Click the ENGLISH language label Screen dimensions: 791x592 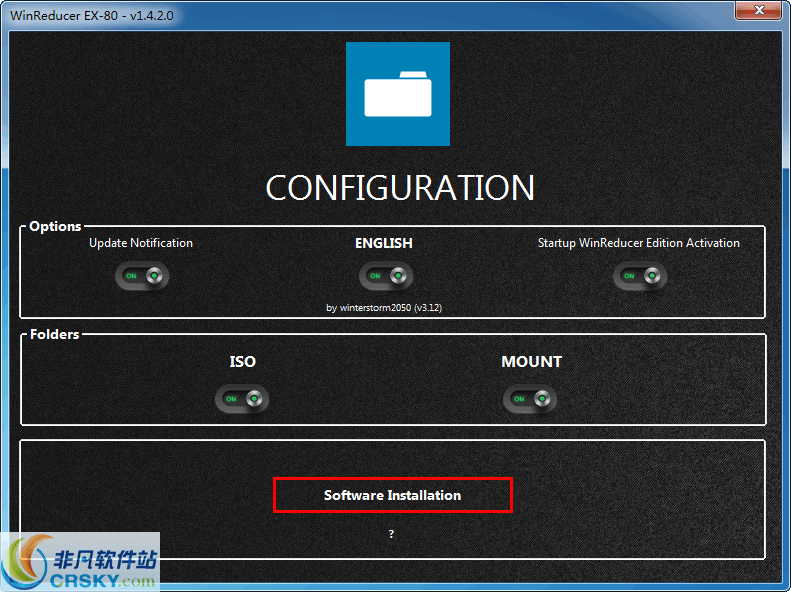(383, 243)
